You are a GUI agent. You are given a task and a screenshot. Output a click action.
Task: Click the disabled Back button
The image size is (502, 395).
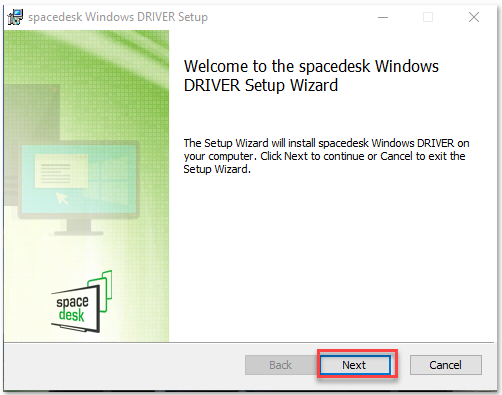(280, 365)
